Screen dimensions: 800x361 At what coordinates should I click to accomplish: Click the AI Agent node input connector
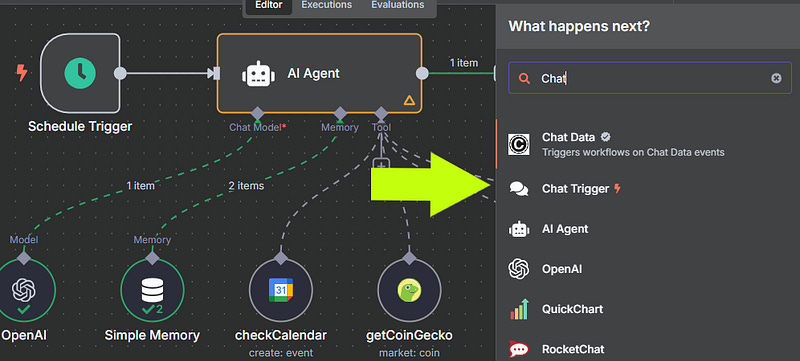point(216,73)
